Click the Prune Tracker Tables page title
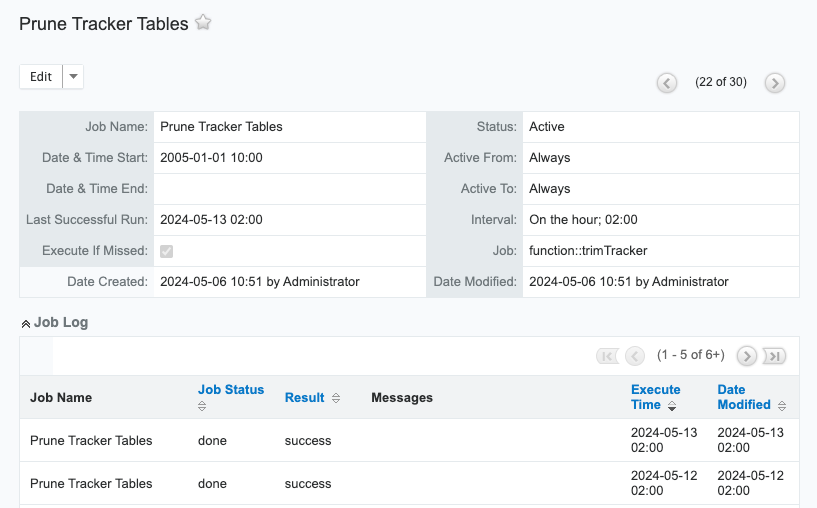 (x=104, y=24)
